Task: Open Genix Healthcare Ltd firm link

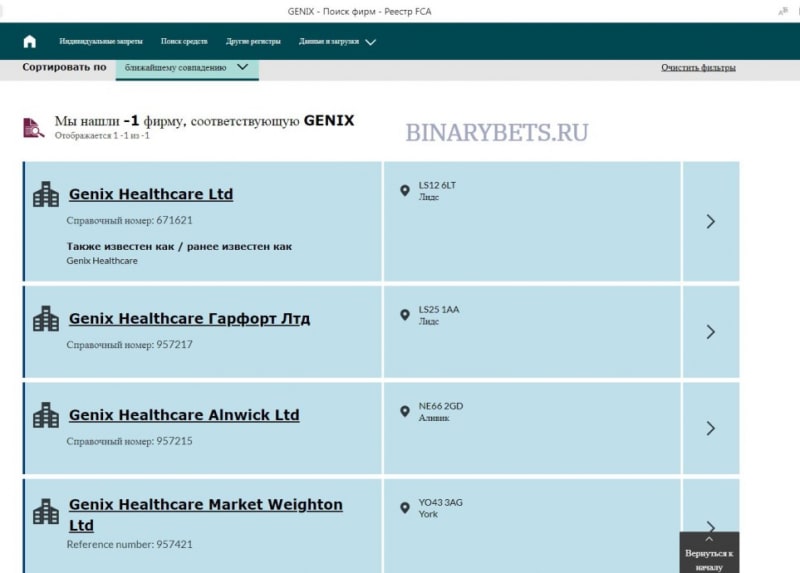Action: (x=151, y=194)
